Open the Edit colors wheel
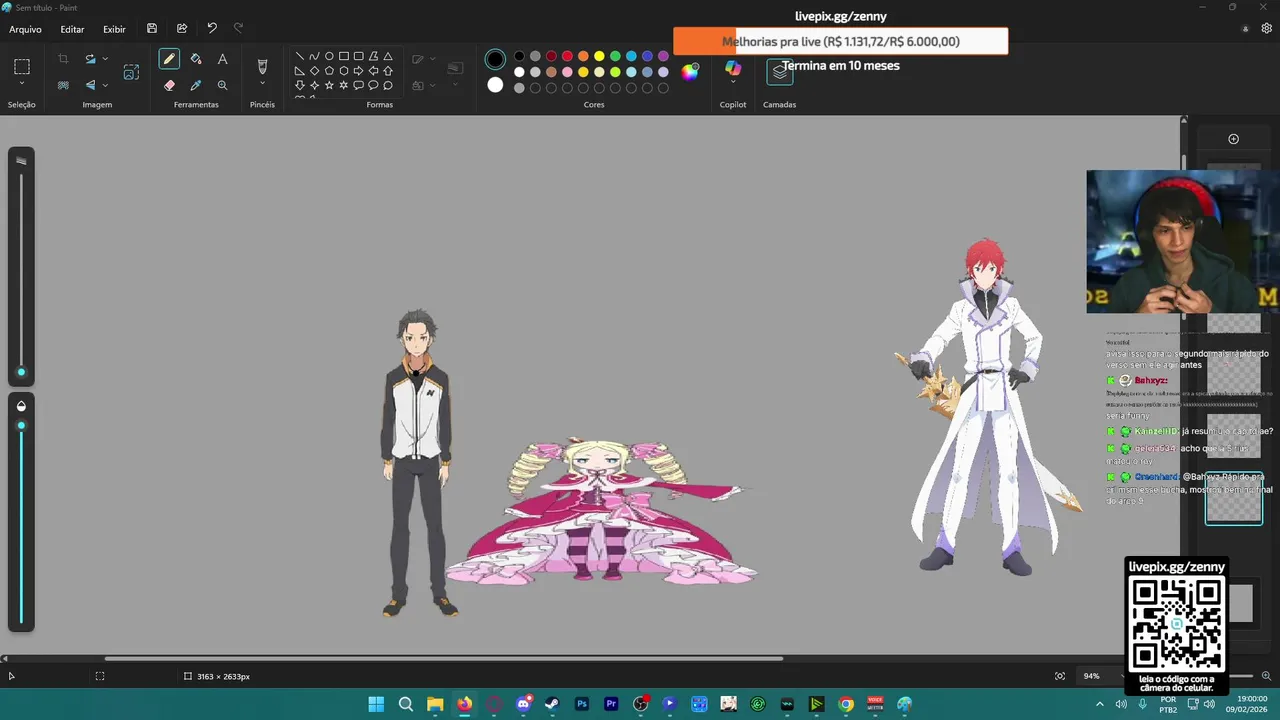 pyautogui.click(x=690, y=71)
